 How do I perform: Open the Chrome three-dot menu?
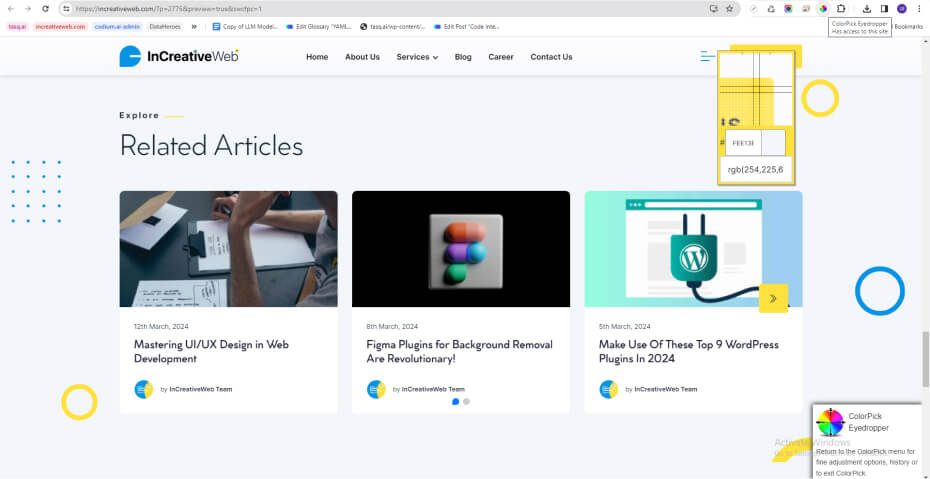point(918,8)
